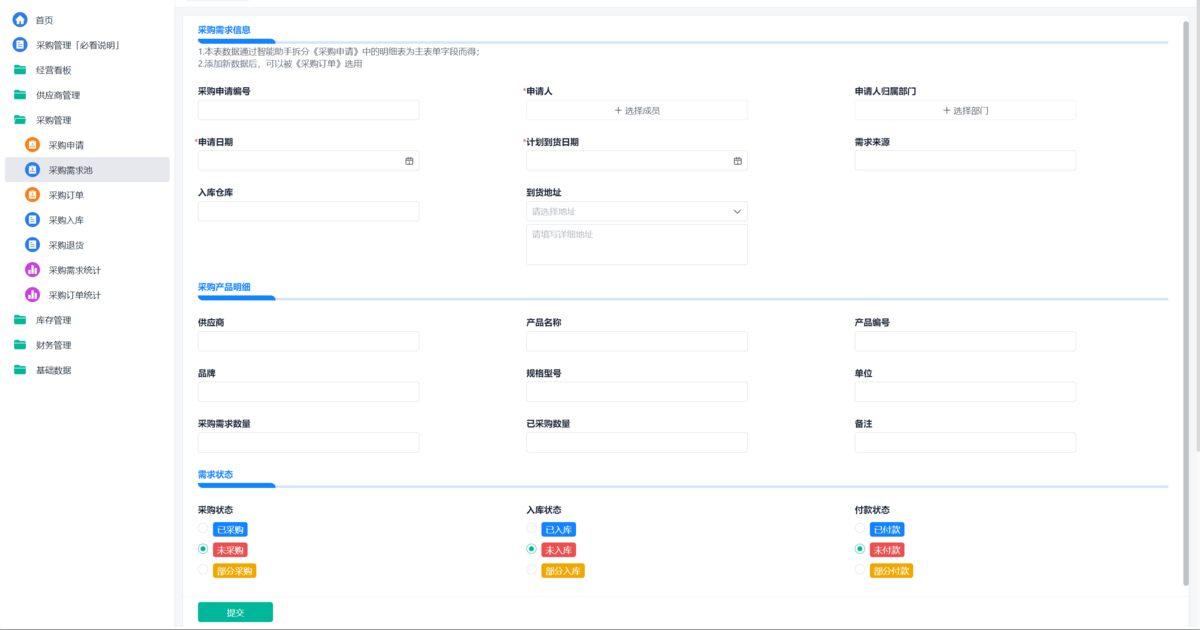Click the 需求来源 input field

(966, 161)
